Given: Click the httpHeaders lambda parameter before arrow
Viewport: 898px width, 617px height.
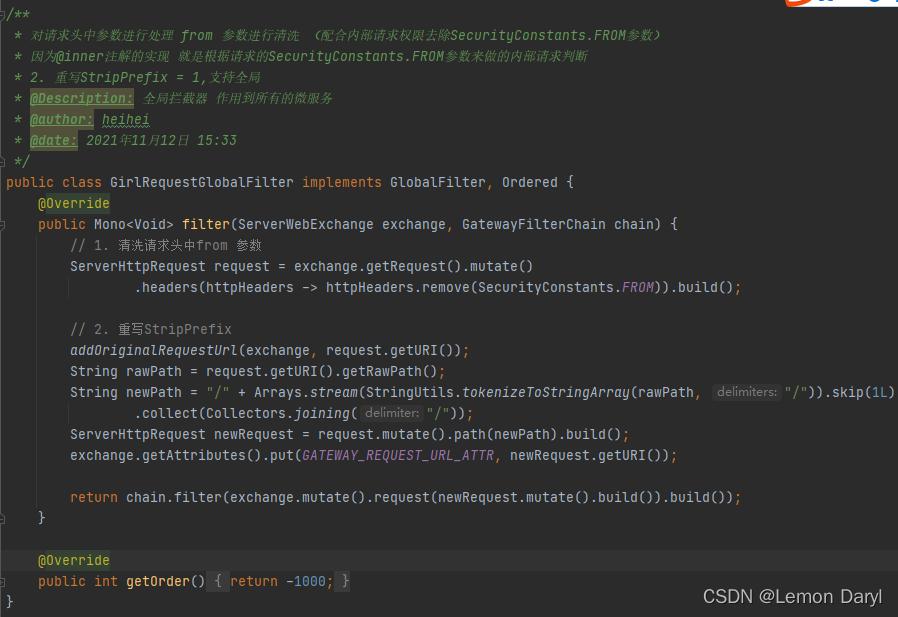Looking at the screenshot, I should coord(250,288).
